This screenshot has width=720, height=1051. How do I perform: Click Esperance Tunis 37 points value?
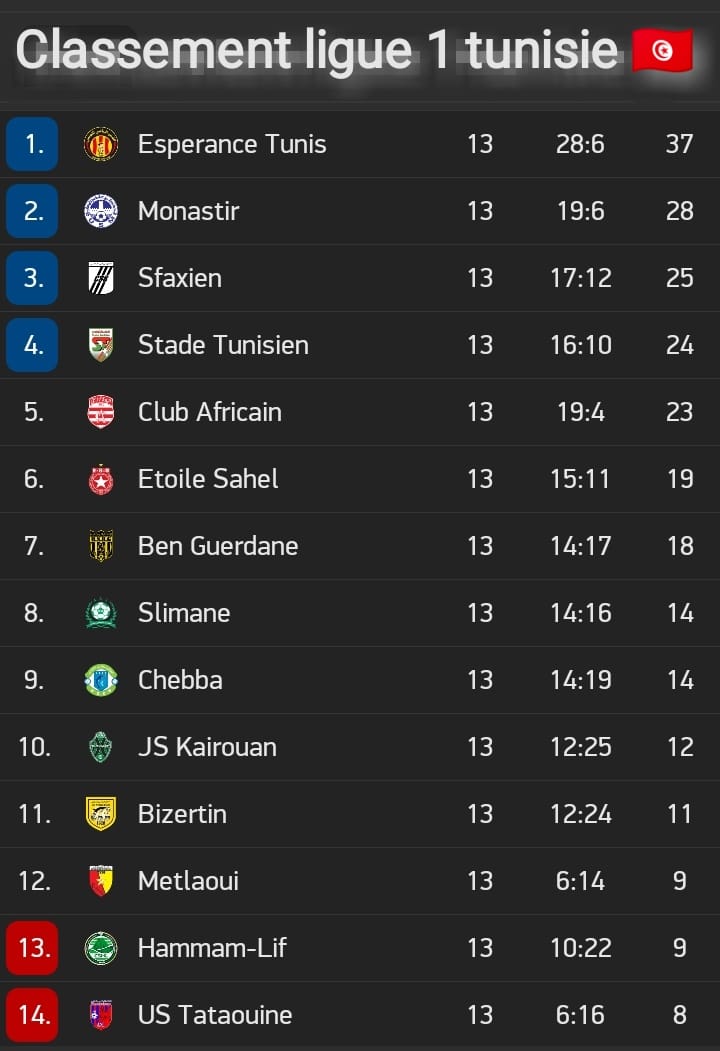[x=679, y=143]
